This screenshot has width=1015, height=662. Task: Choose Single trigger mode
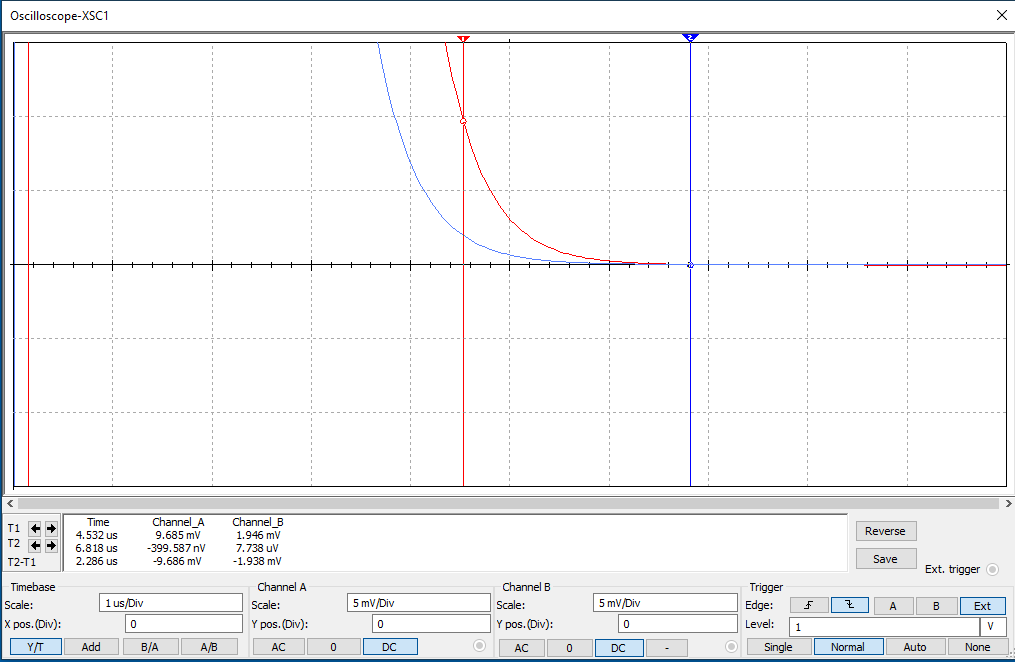click(778, 647)
